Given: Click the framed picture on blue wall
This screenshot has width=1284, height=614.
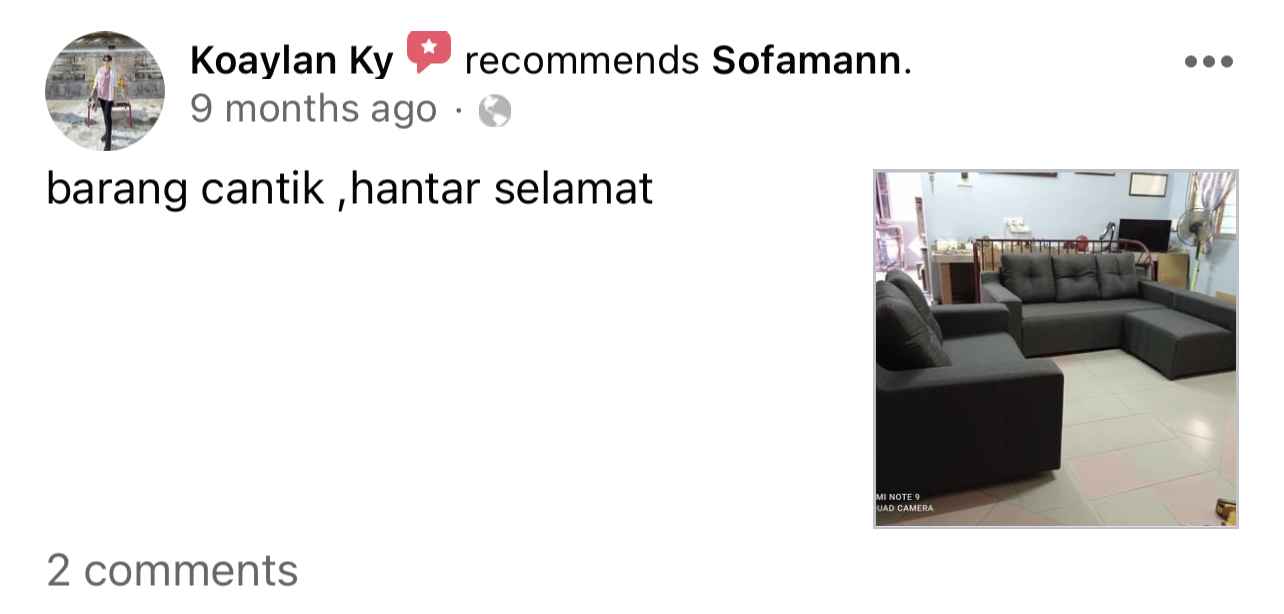Looking at the screenshot, I should (1148, 184).
